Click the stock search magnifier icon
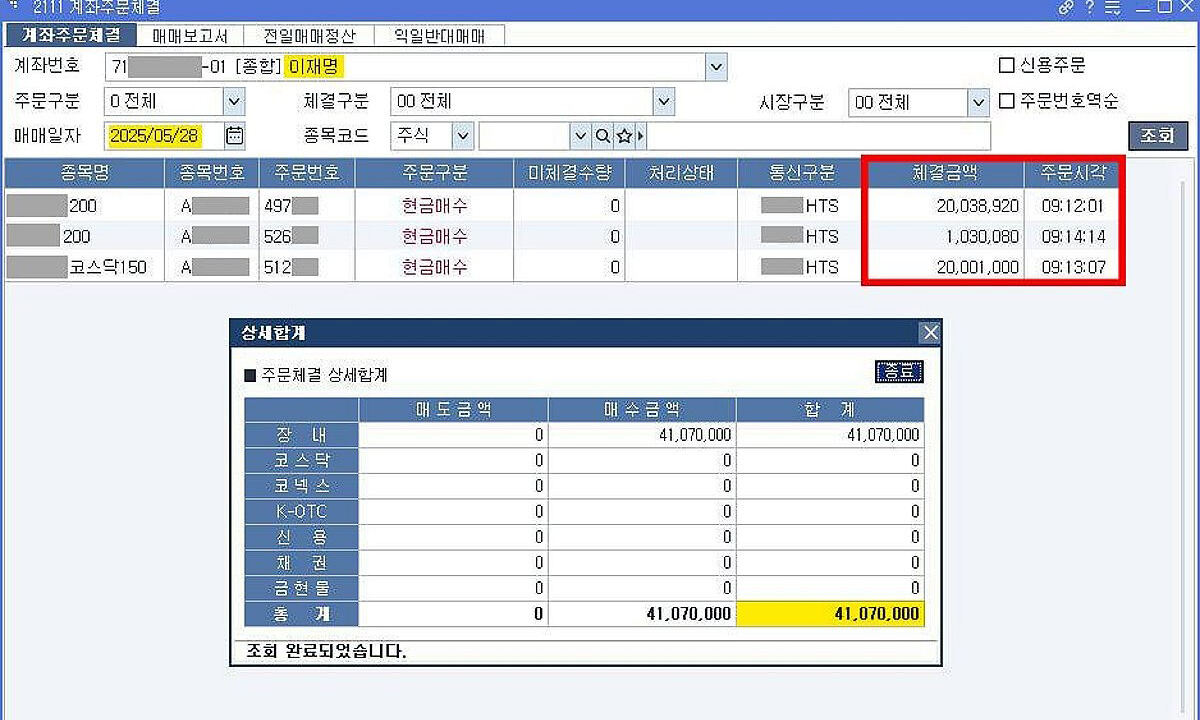Viewport: 1200px width, 720px height. (603, 135)
